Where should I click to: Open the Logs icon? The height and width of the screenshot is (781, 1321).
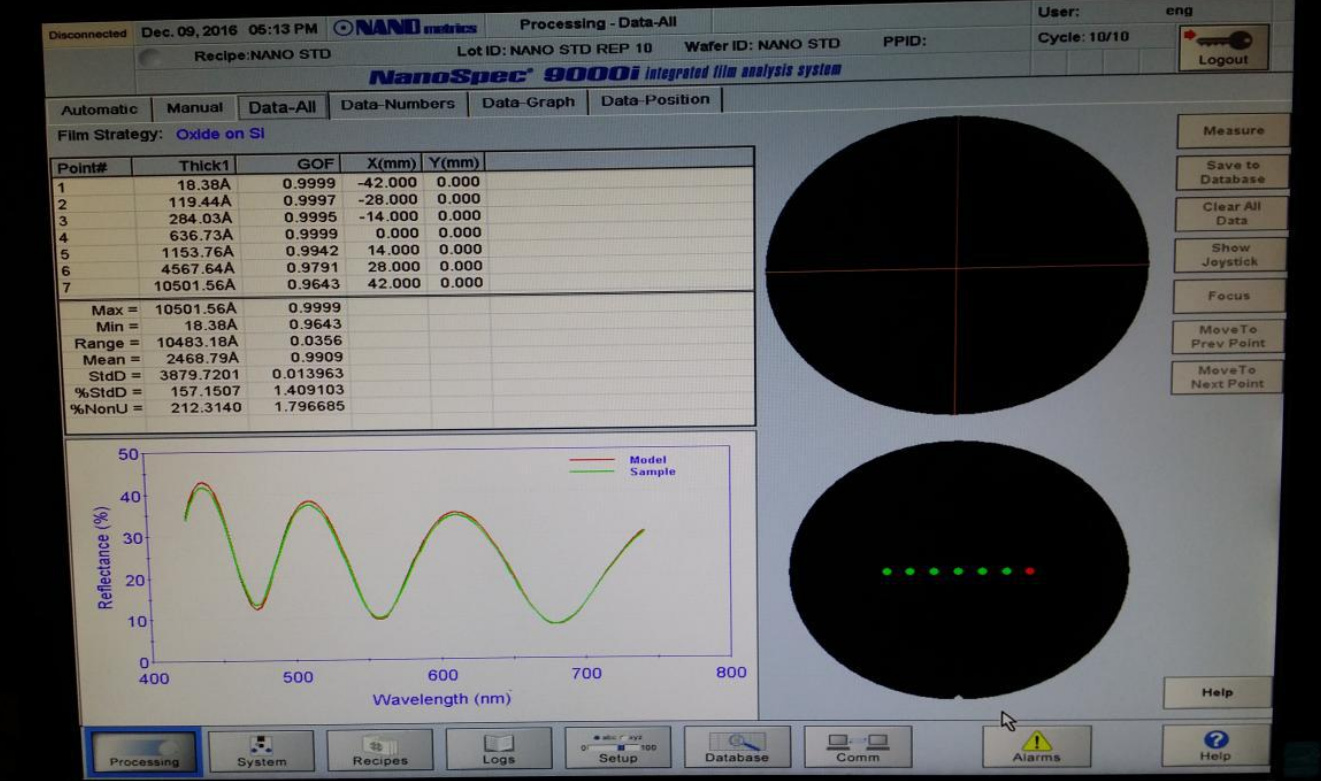pos(498,749)
